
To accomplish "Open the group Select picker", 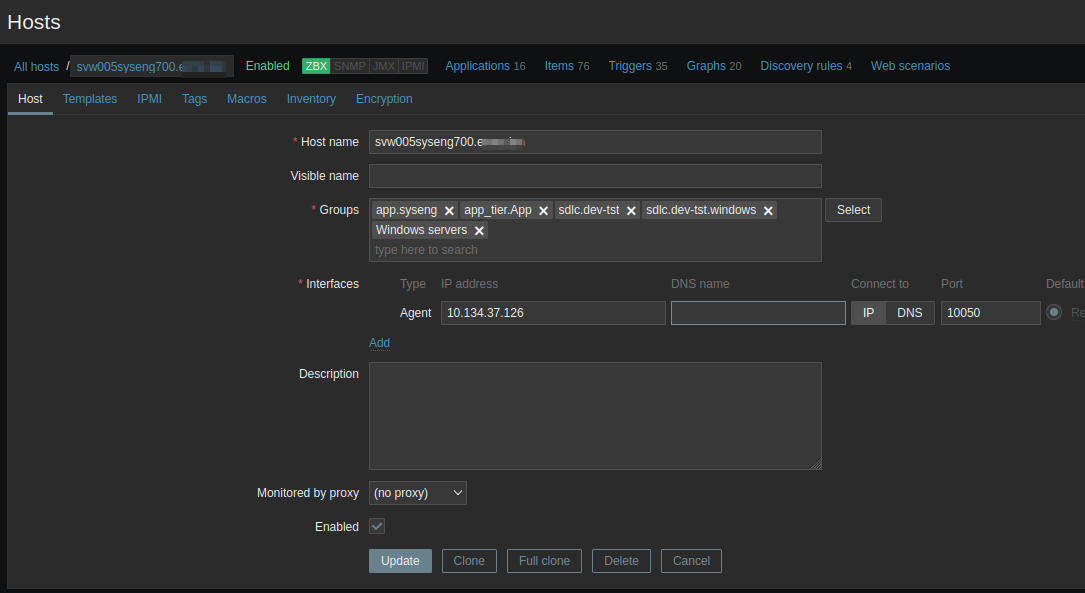I will (853, 210).
